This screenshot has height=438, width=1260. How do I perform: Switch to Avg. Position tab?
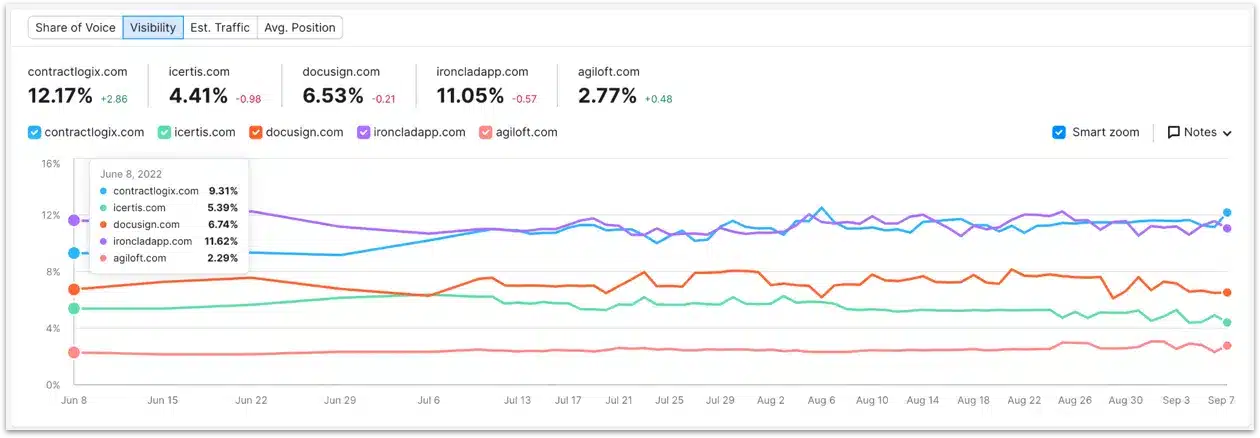[x=299, y=27]
